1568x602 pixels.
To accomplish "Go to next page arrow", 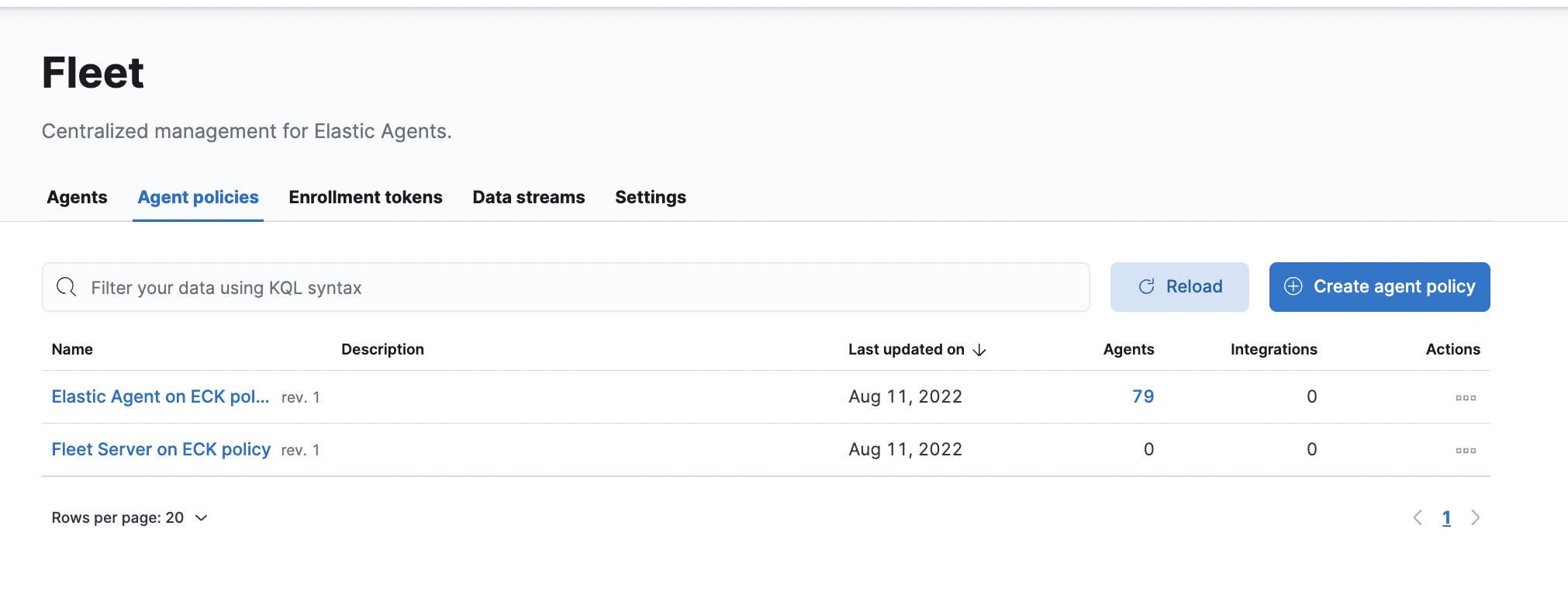I will click(1475, 517).
